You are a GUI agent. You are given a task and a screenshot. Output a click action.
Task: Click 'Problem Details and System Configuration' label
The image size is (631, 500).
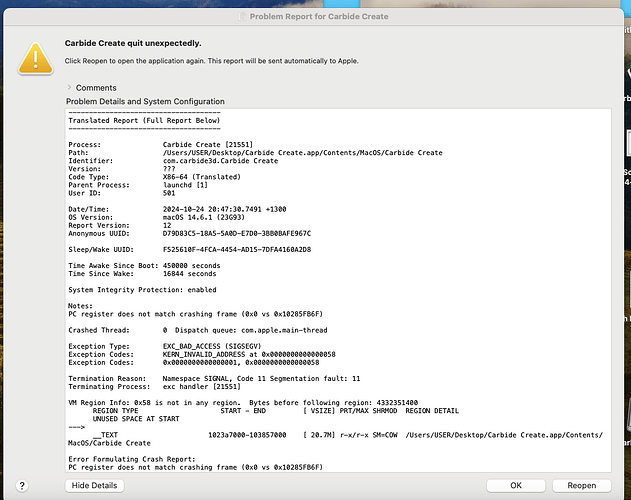tap(145, 101)
